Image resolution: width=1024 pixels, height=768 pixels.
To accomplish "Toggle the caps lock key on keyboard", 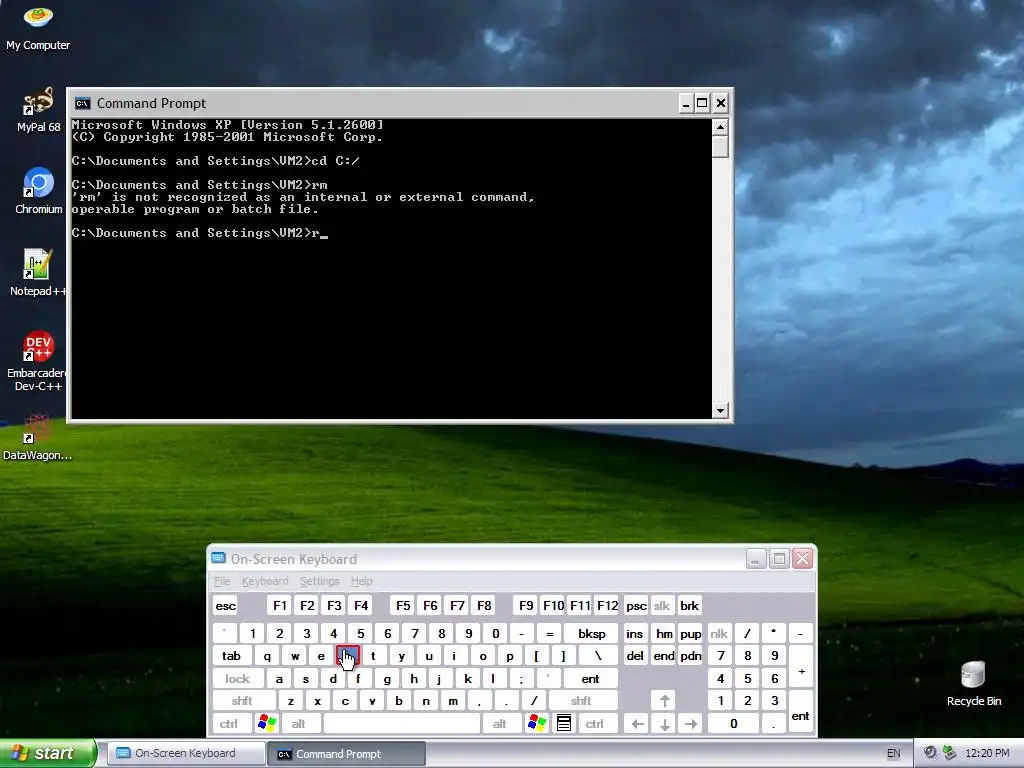I will [238, 679].
